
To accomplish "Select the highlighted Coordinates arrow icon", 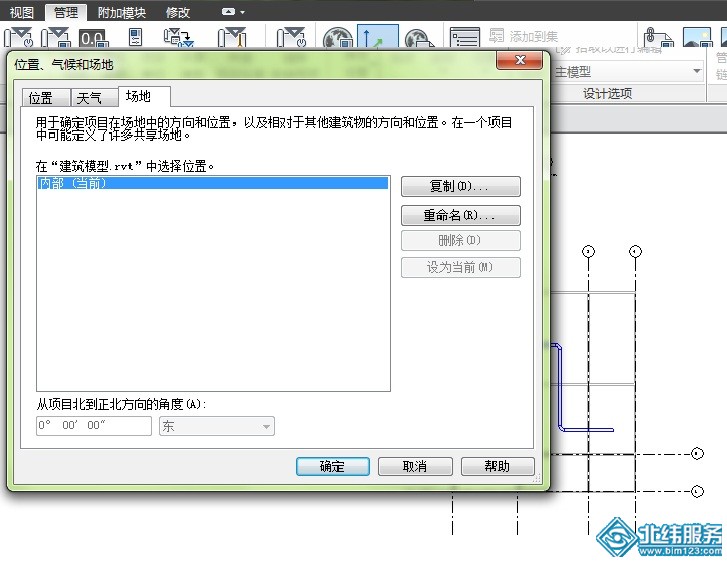I will pyautogui.click(x=378, y=37).
